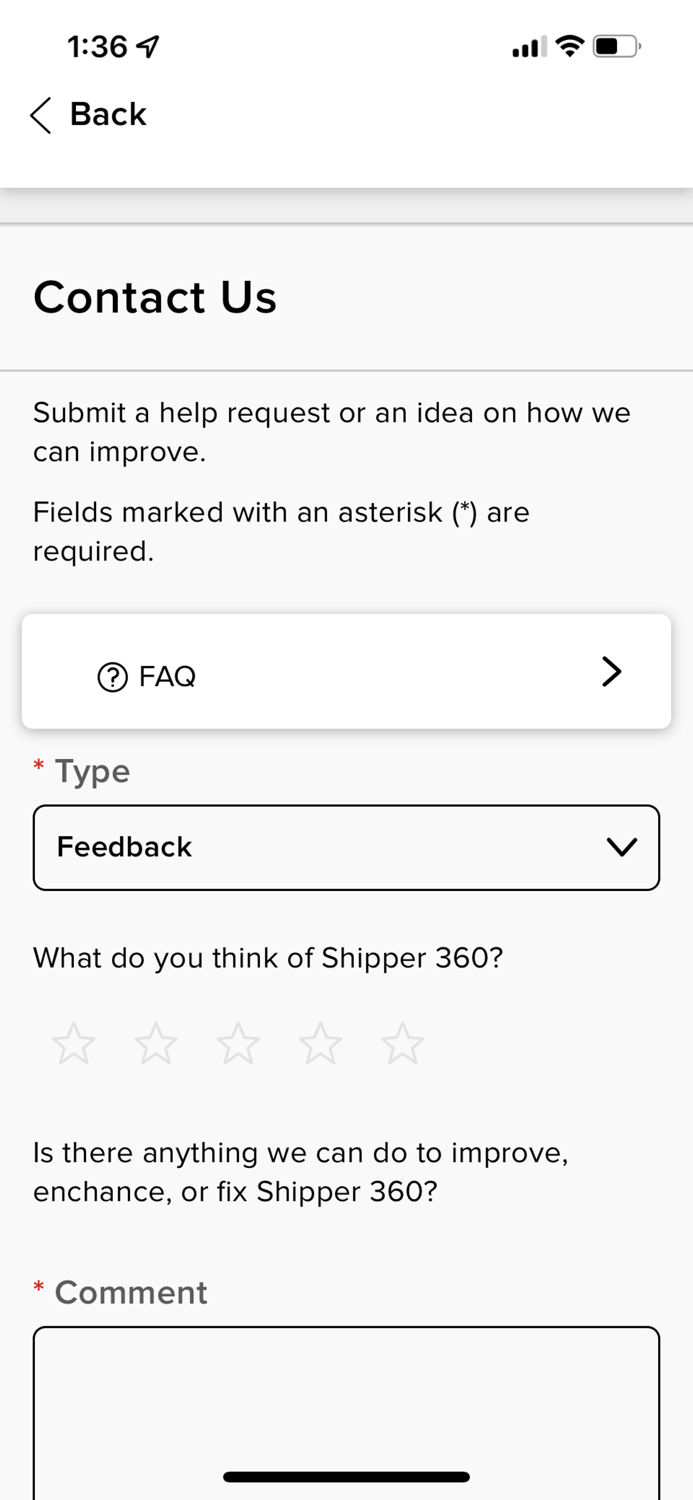Rate Shipper 360 two stars

[x=156, y=1043]
